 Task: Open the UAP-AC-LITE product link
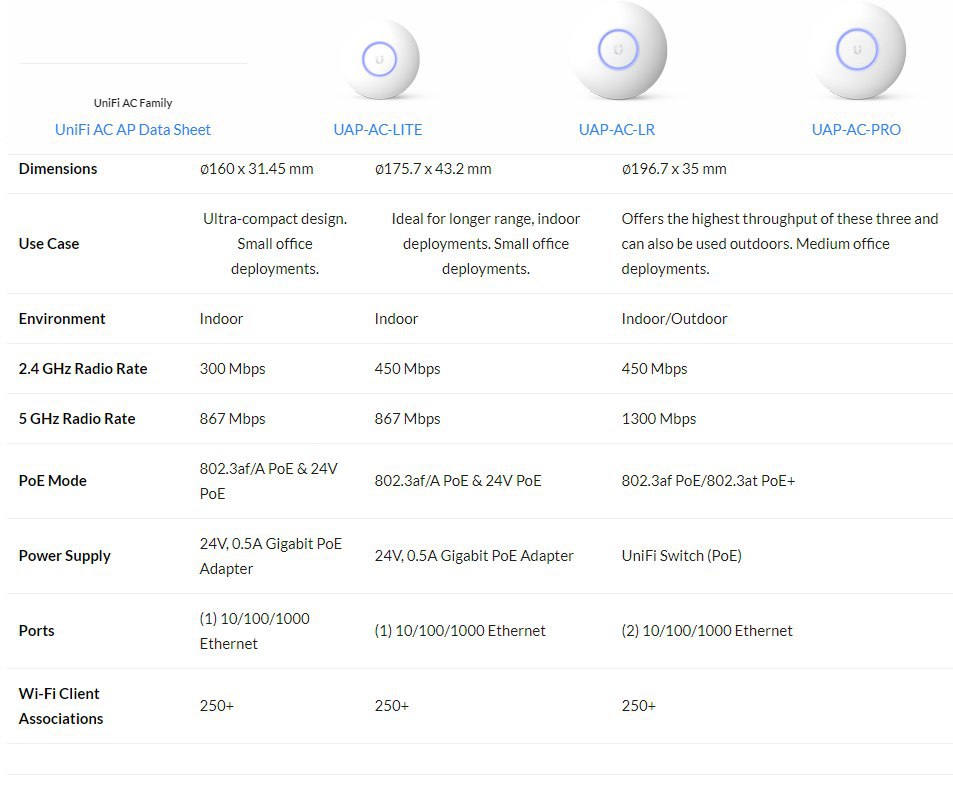(377, 129)
